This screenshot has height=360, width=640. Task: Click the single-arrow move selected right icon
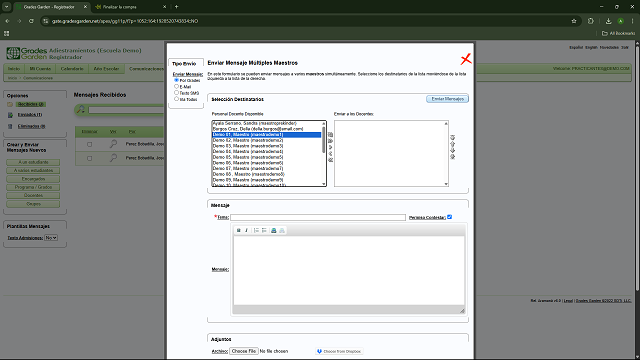click(331, 147)
